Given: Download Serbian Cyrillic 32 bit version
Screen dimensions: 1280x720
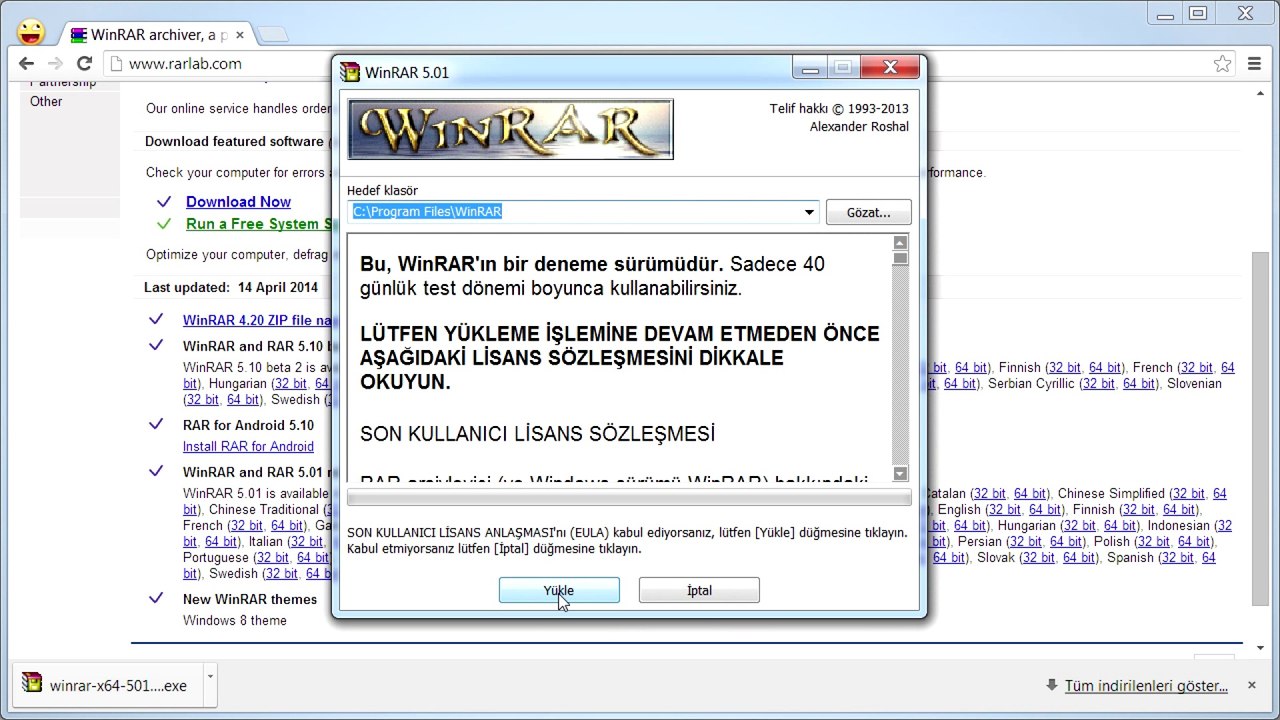Looking at the screenshot, I should [1097, 384].
